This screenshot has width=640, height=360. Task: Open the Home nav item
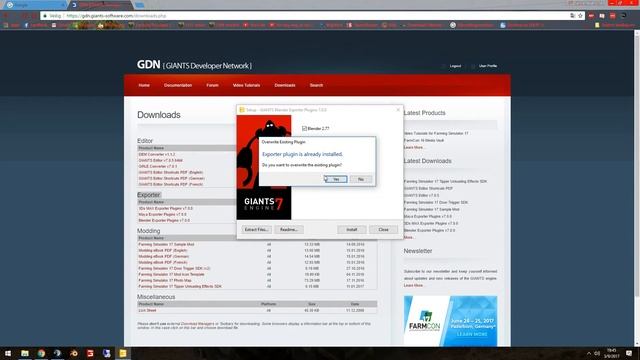[x=144, y=85]
